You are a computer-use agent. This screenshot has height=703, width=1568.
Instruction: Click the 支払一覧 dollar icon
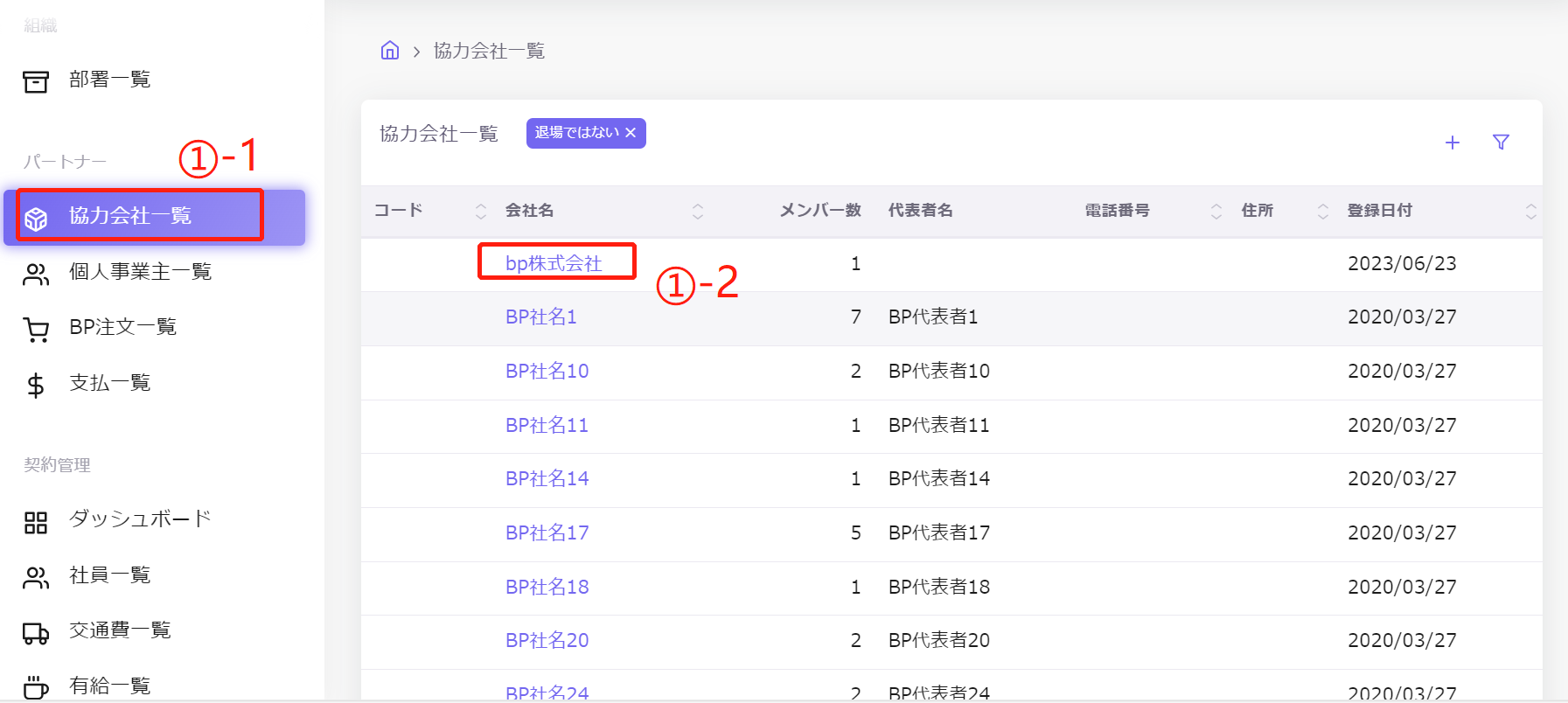36,386
